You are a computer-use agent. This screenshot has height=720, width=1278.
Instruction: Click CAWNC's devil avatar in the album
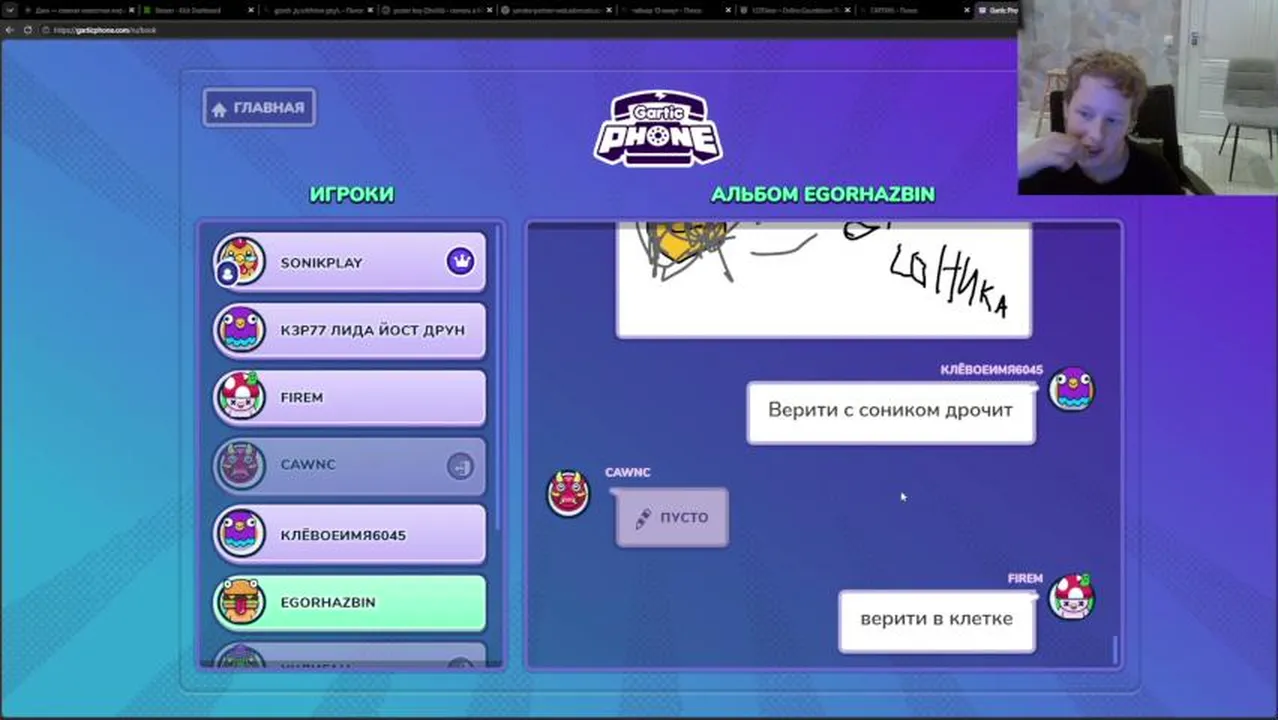(x=568, y=493)
